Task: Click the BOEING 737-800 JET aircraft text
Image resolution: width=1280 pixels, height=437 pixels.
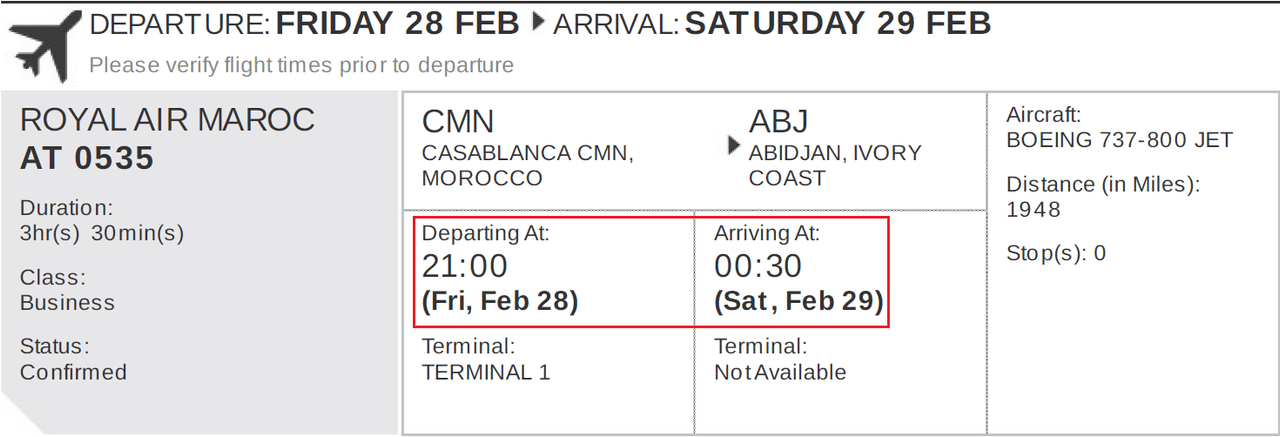Action: coord(1120,140)
